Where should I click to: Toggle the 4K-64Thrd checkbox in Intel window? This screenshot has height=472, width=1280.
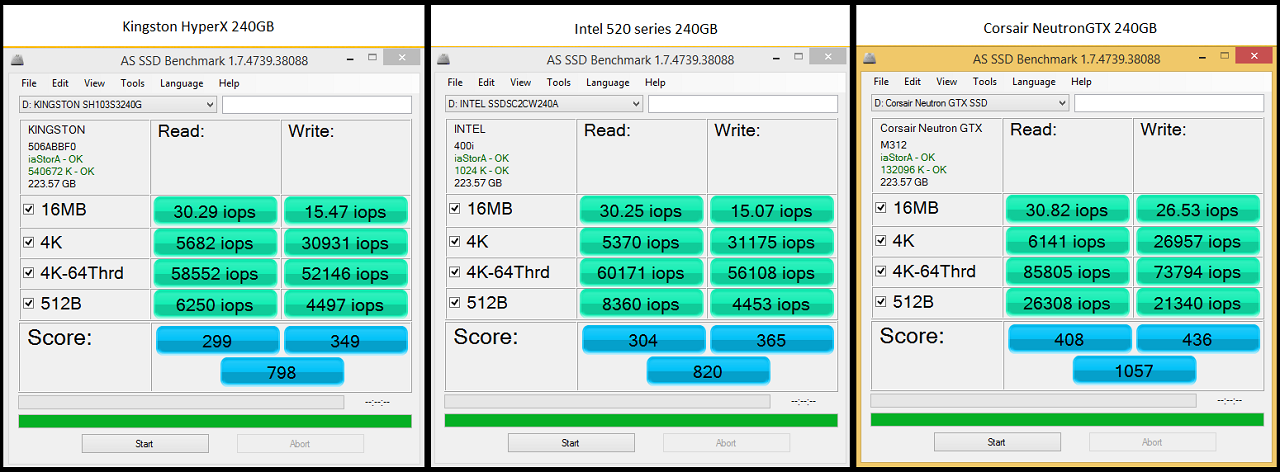click(455, 272)
